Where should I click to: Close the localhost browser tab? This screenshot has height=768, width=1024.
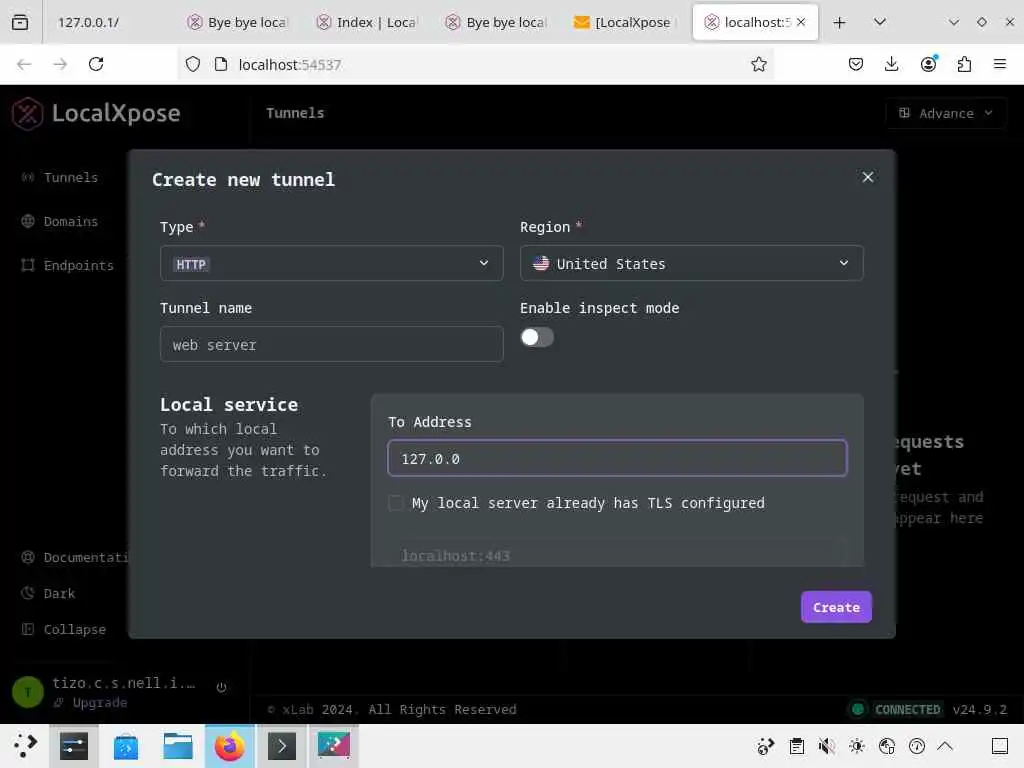click(x=801, y=22)
